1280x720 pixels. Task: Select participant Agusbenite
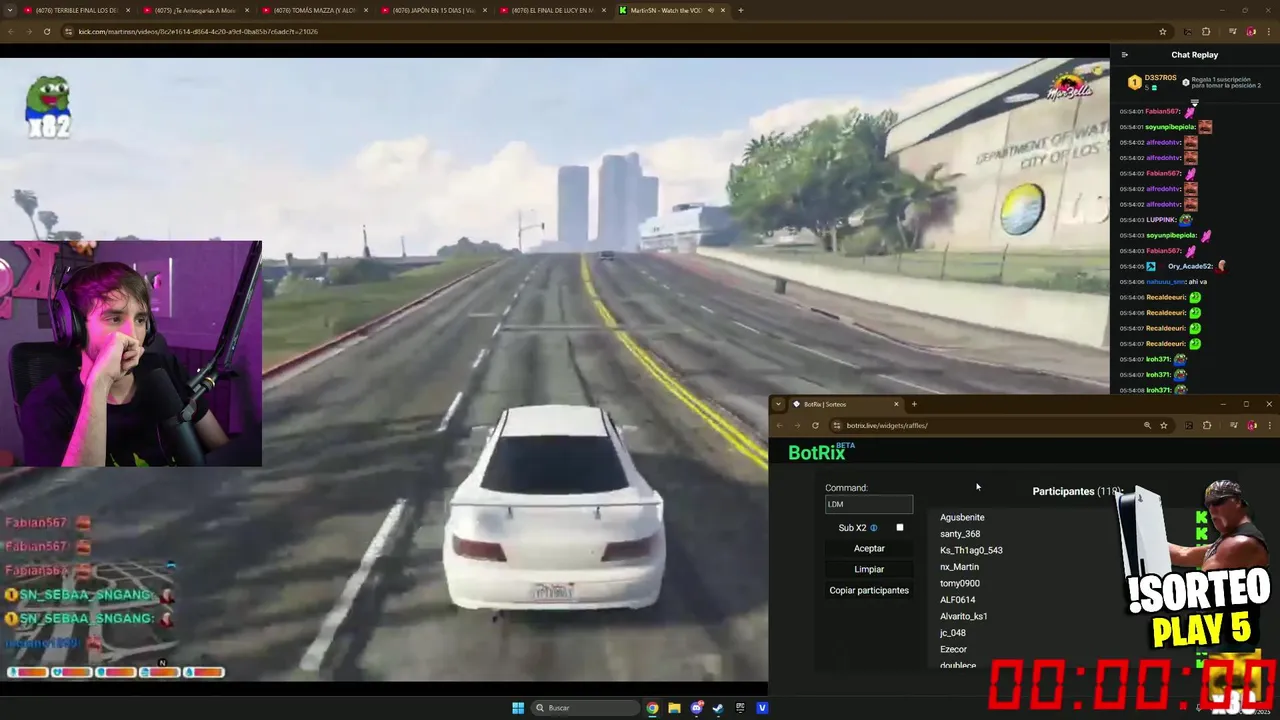tap(962, 517)
